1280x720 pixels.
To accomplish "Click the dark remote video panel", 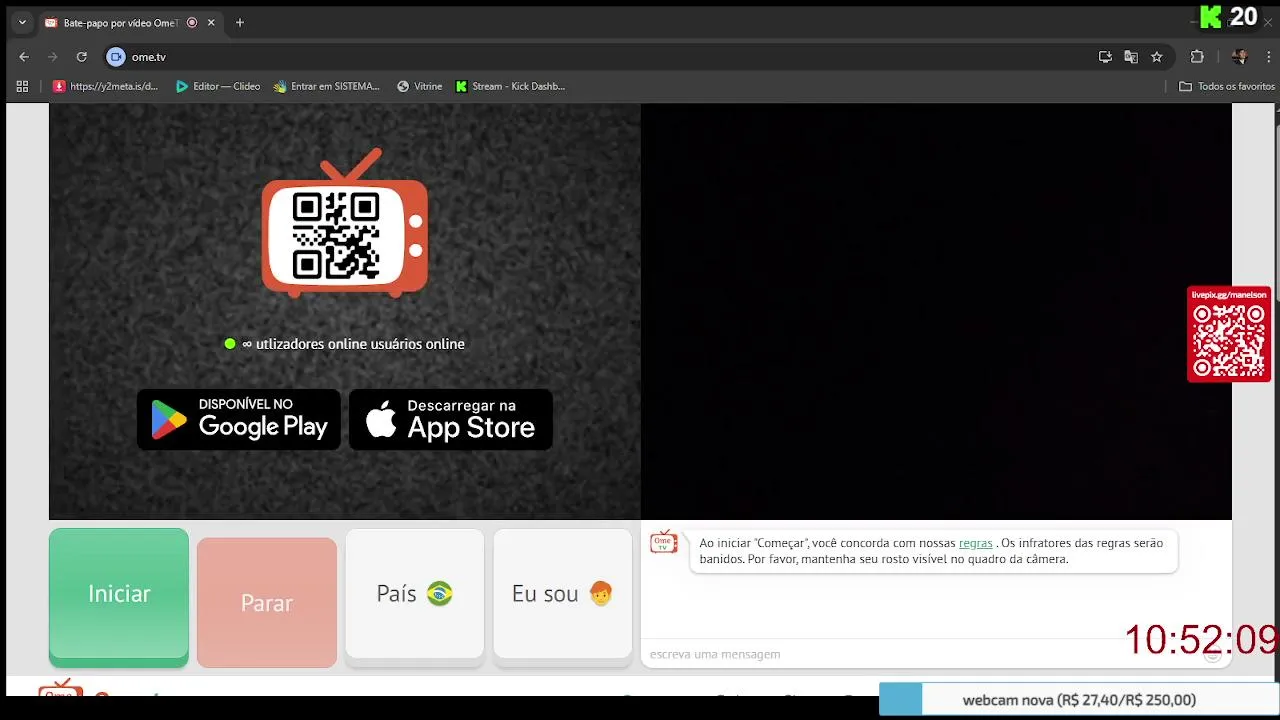I will [936, 311].
